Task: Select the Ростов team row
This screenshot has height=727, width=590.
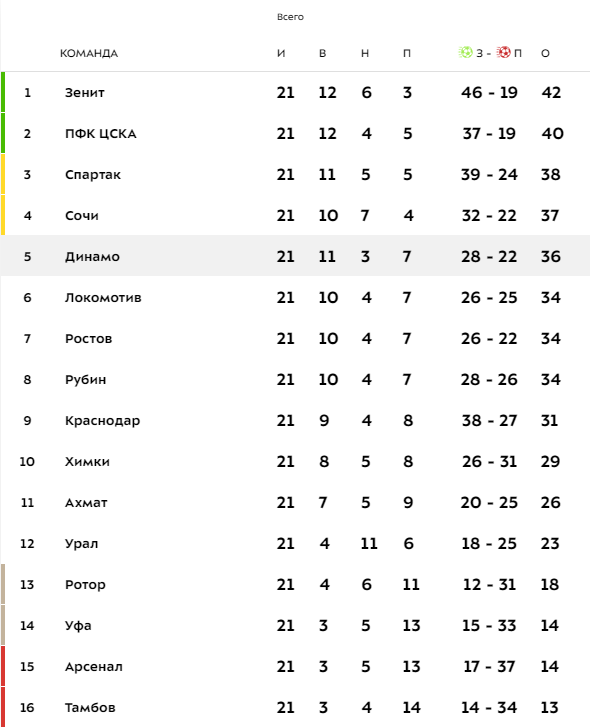Action: (x=295, y=338)
